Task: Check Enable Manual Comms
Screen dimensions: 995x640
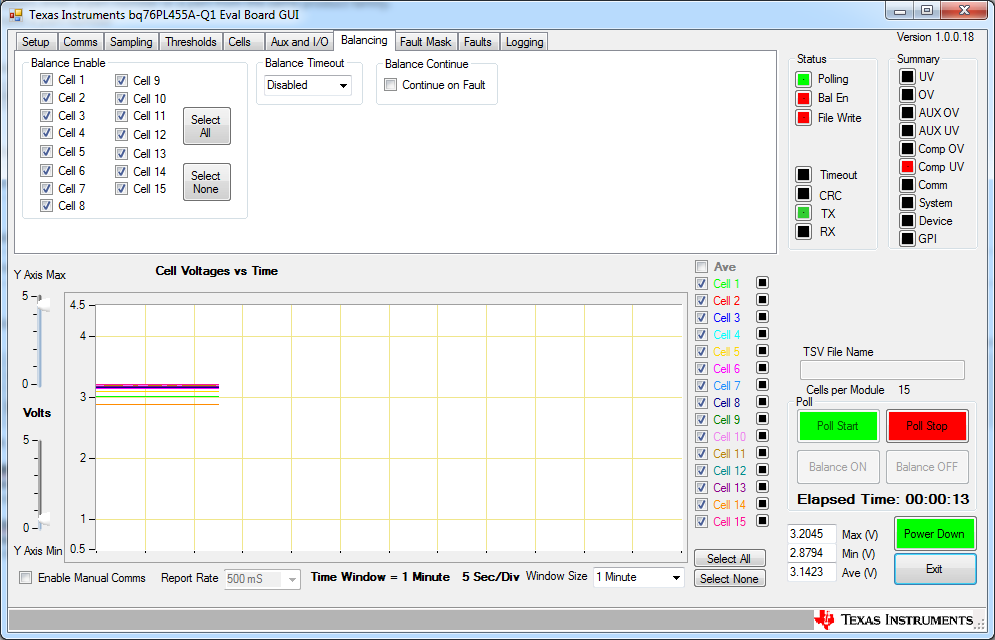Action: pos(26,578)
